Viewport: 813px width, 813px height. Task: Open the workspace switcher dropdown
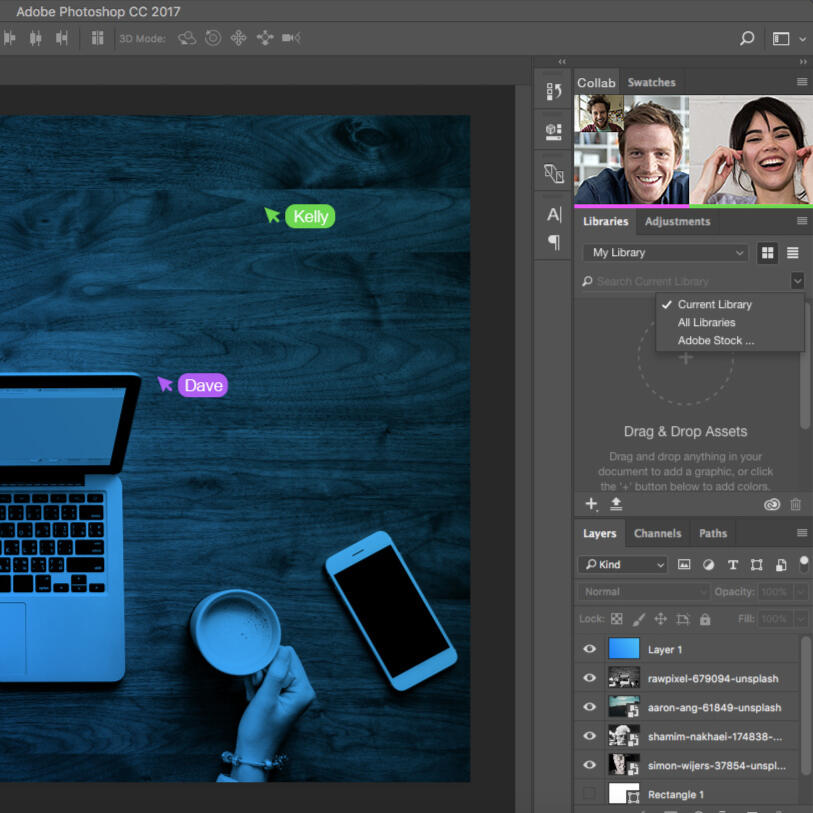(781, 38)
